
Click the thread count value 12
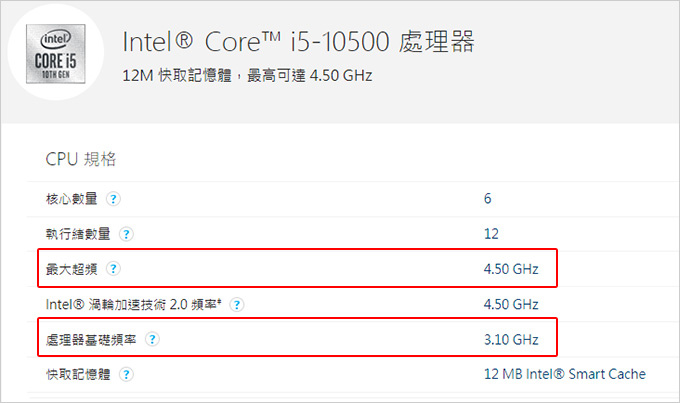point(491,234)
